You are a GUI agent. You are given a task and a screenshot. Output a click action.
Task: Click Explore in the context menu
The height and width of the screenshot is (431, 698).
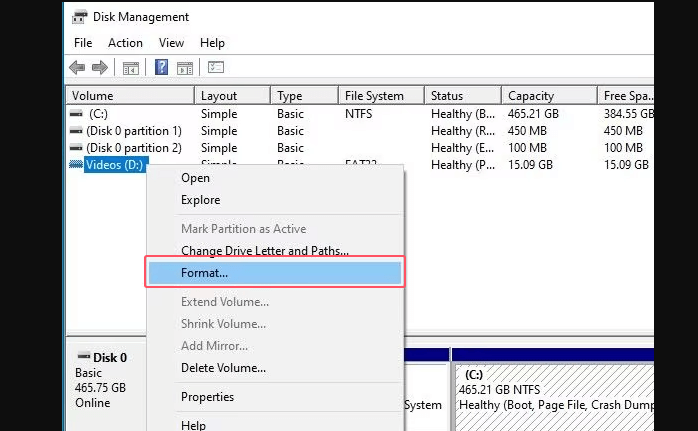pyautogui.click(x=200, y=200)
